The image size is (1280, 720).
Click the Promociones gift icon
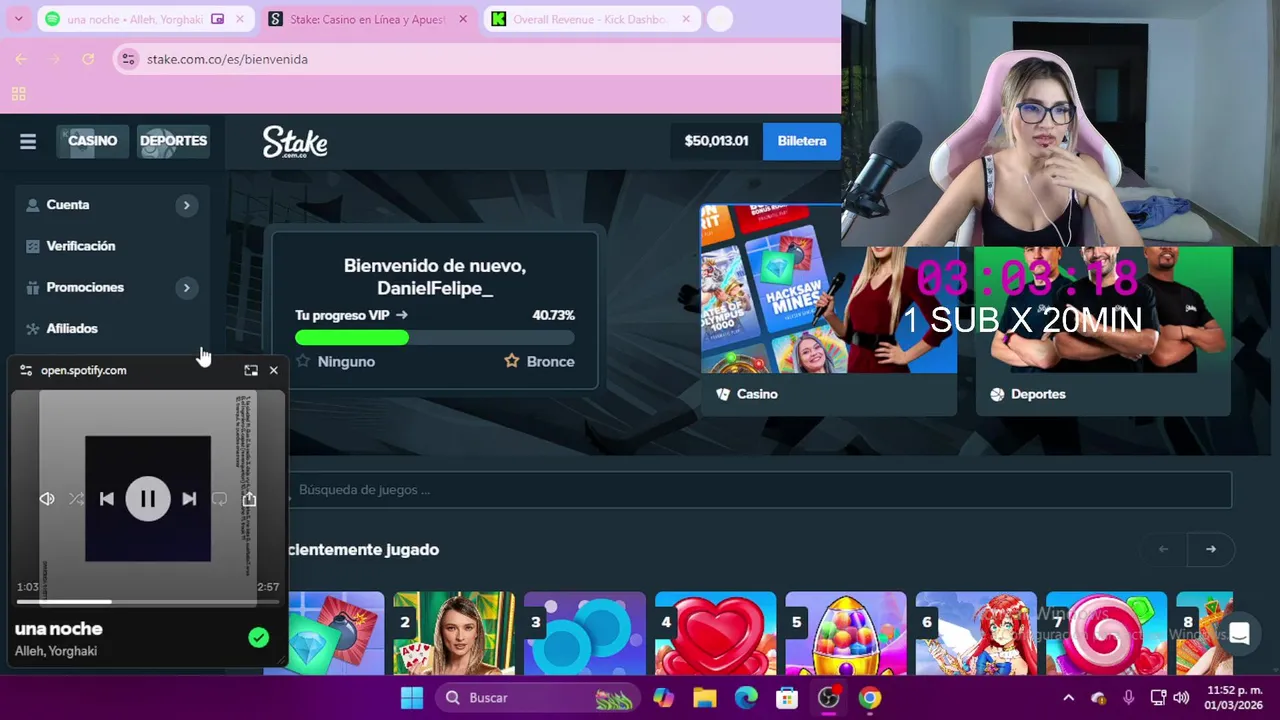[32, 287]
